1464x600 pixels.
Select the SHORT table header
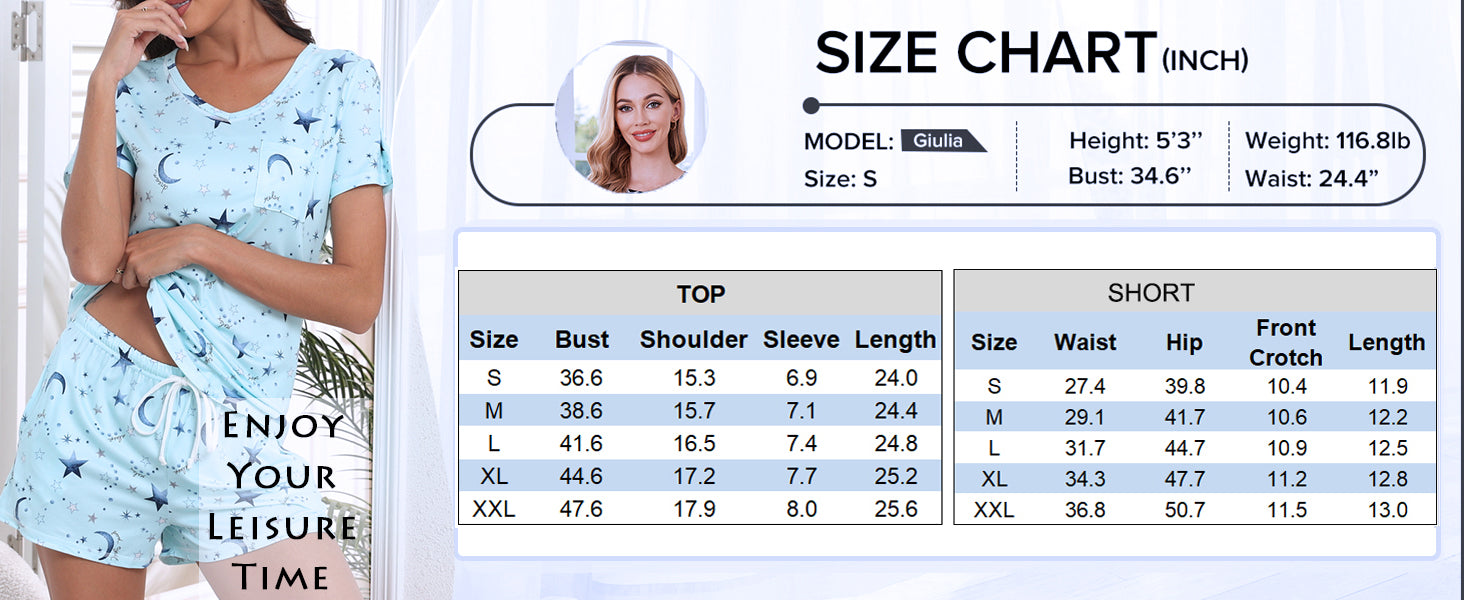pyautogui.click(x=1150, y=293)
